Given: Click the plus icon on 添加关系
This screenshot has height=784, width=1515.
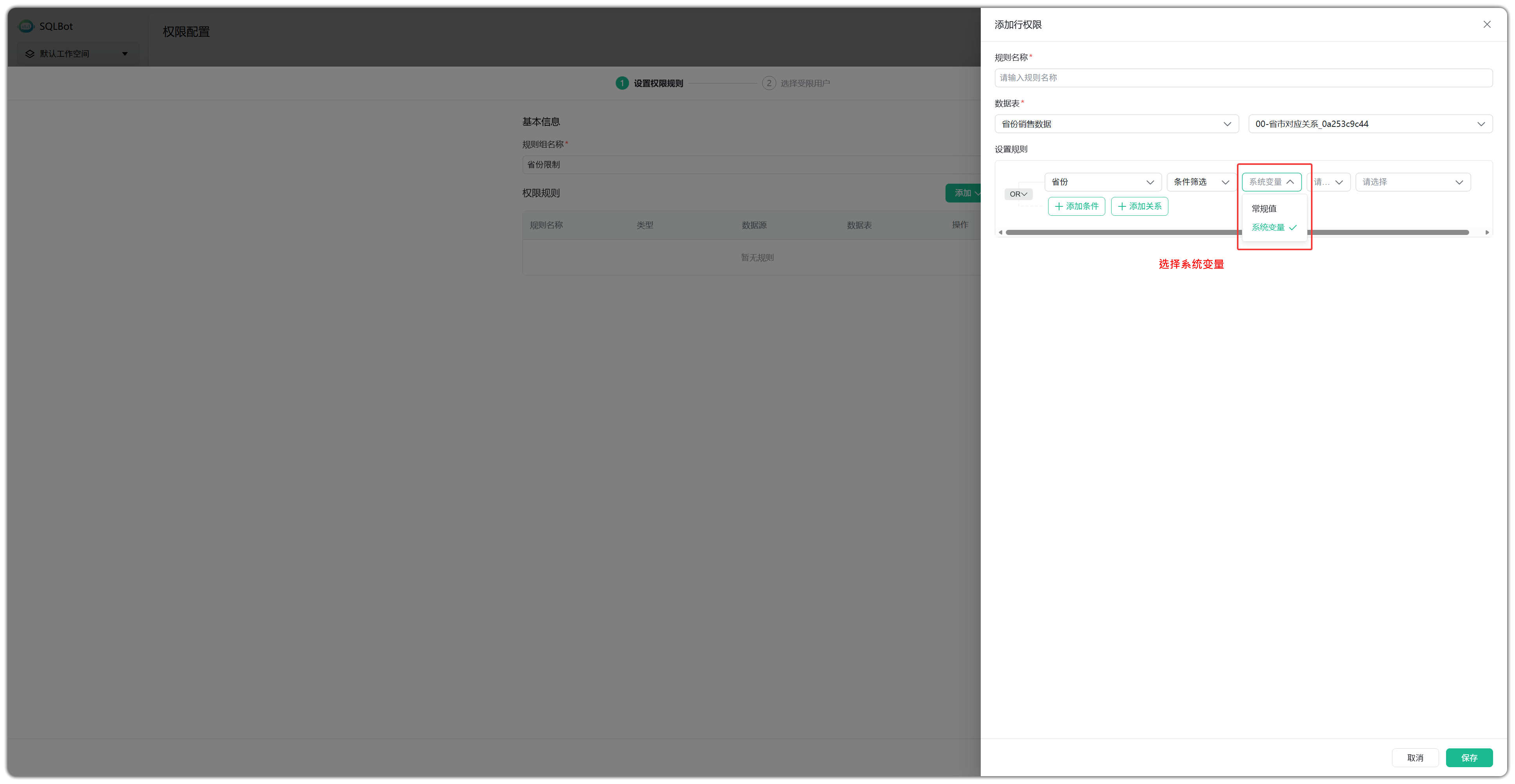Looking at the screenshot, I should click(1121, 206).
